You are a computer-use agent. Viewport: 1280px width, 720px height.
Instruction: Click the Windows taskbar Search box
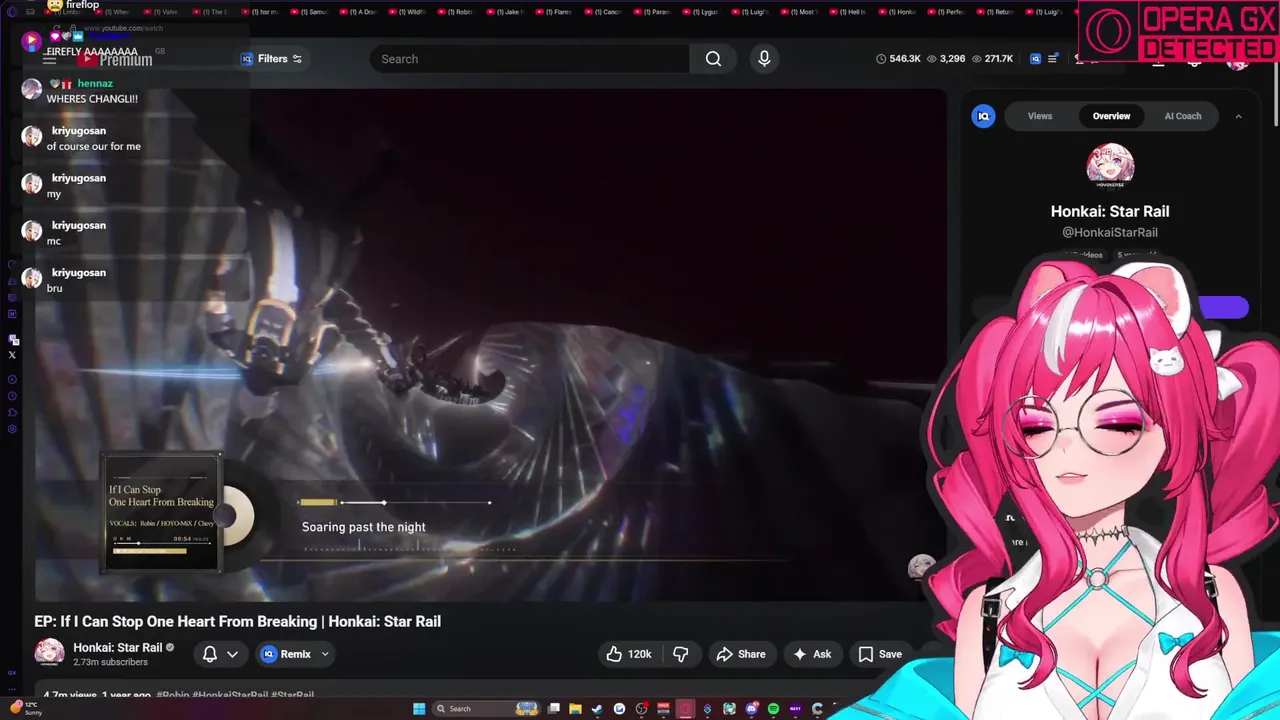[x=486, y=709]
